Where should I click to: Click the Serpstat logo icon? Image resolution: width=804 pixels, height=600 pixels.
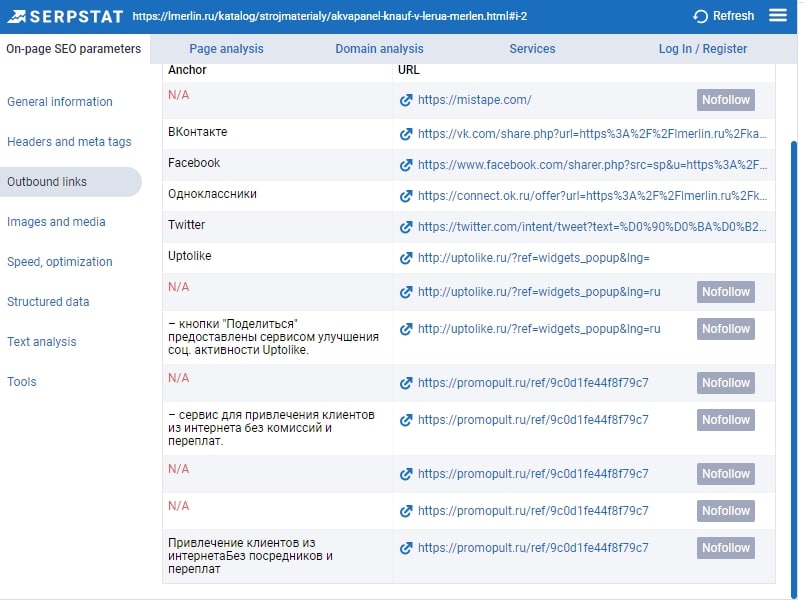click(x=16, y=16)
